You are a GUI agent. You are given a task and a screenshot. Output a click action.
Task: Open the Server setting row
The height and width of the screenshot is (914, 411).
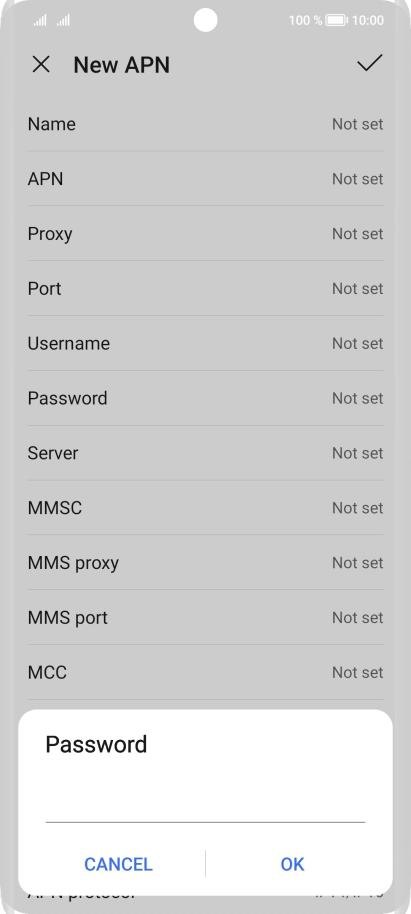coord(205,453)
